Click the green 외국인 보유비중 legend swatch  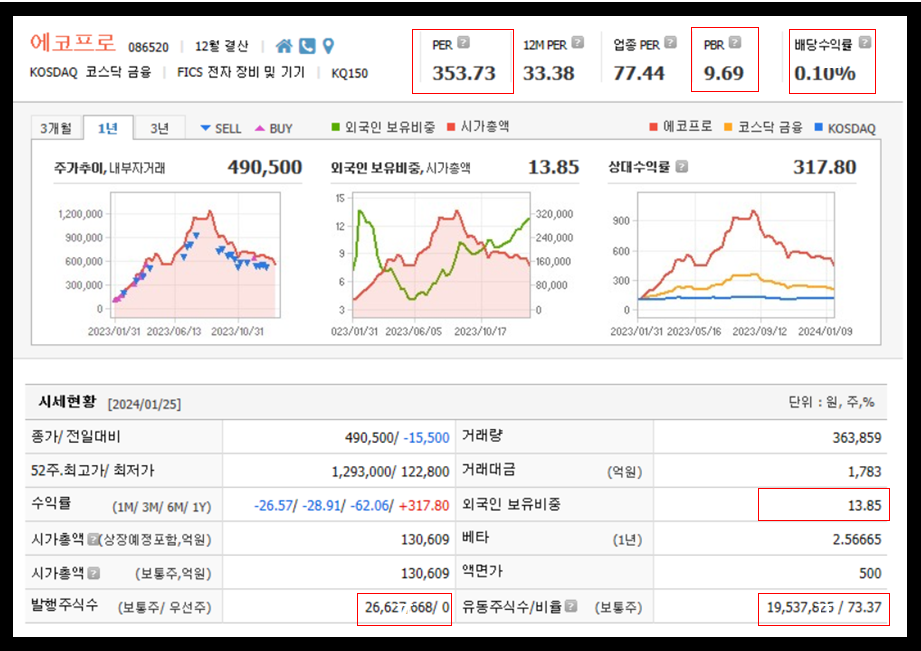tap(335, 127)
